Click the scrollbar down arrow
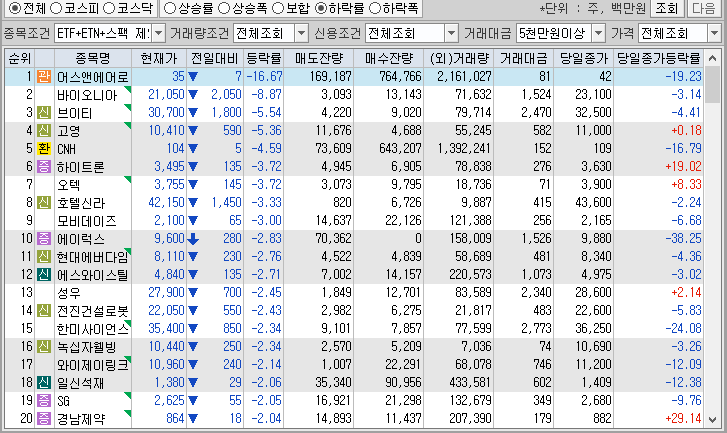This screenshot has height=433, width=727. pos(713,420)
